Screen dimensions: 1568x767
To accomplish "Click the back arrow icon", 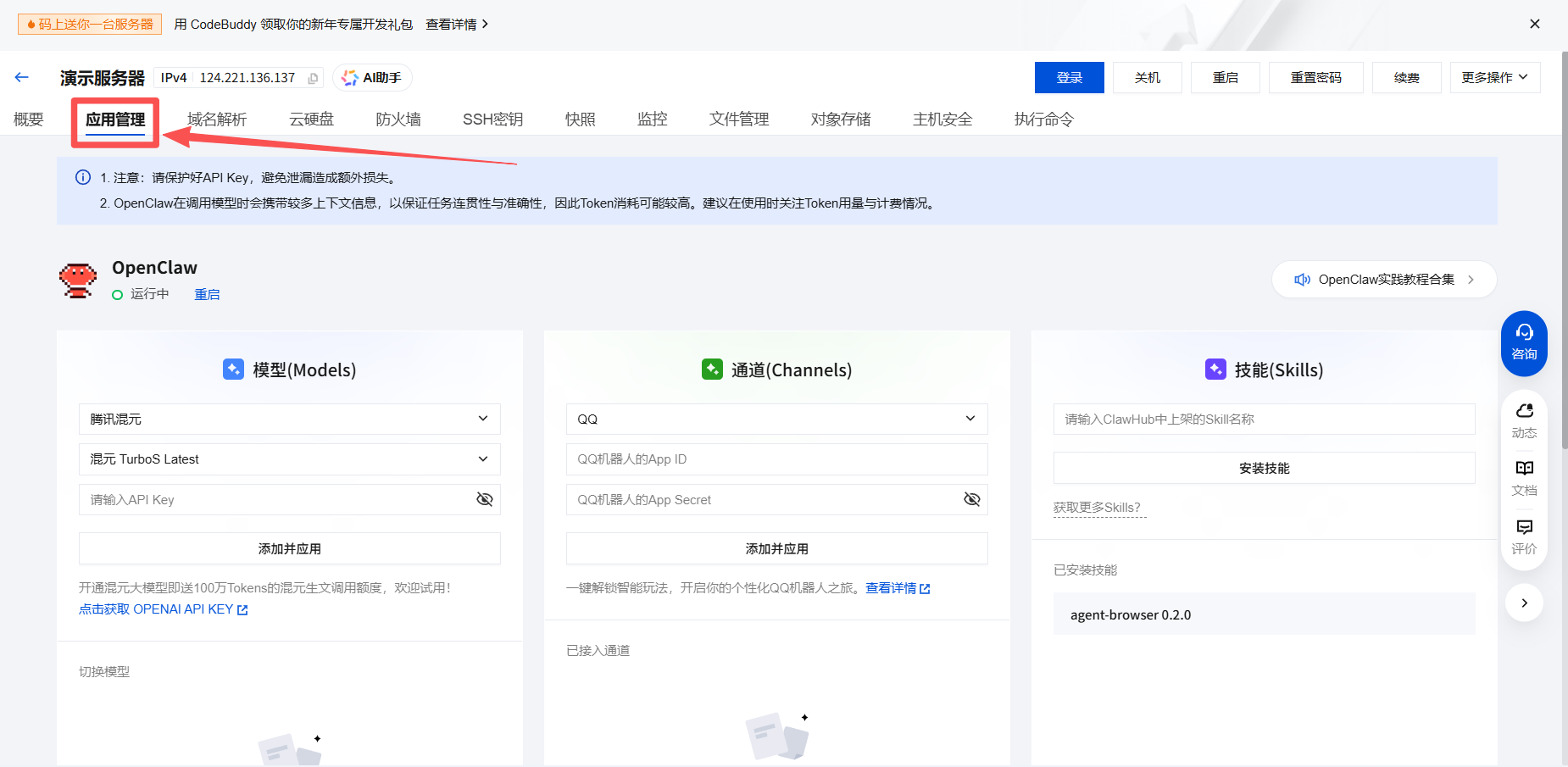I will (x=22, y=77).
